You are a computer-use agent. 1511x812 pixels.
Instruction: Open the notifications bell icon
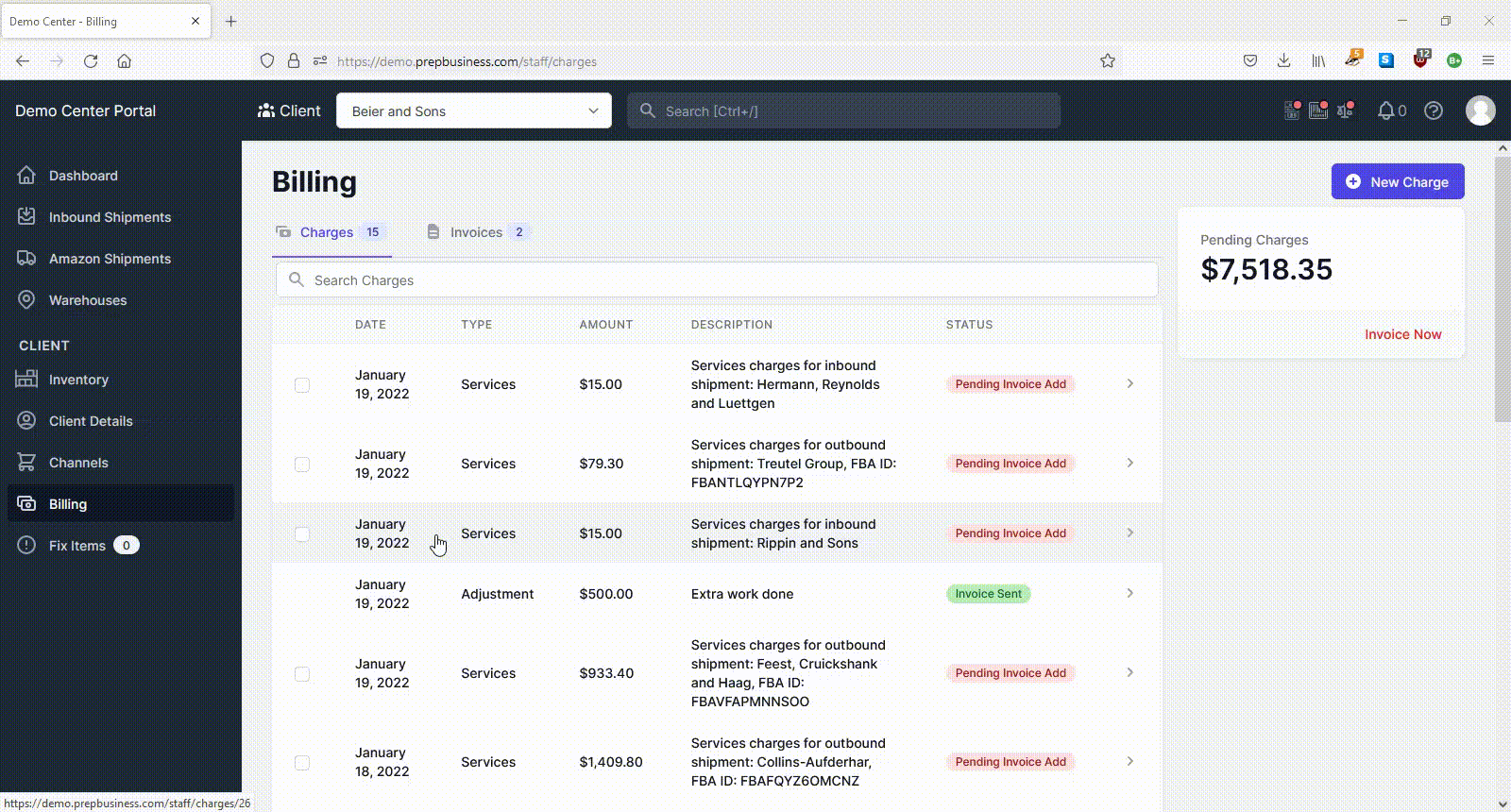tap(1385, 110)
